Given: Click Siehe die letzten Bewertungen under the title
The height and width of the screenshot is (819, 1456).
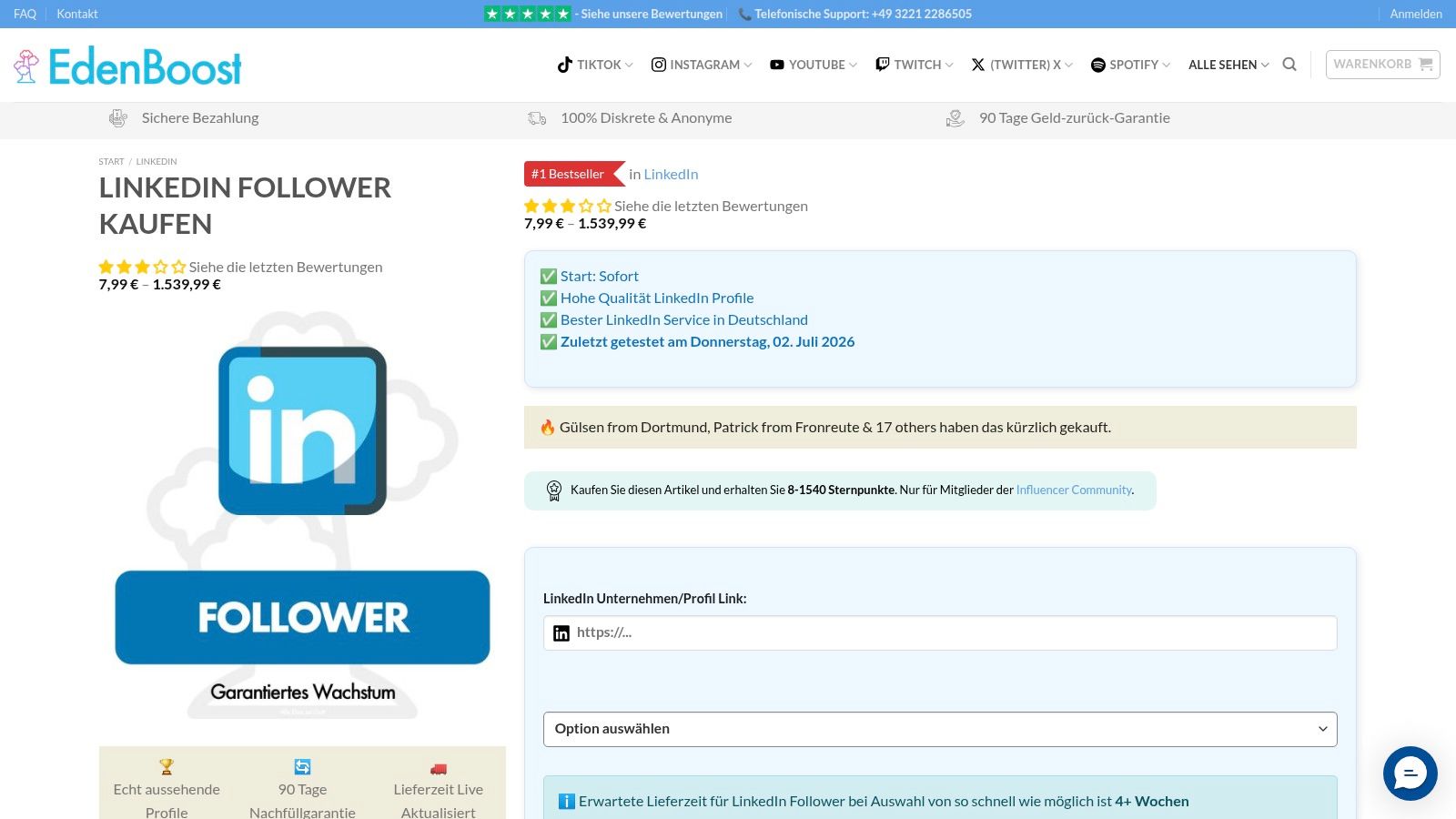Looking at the screenshot, I should click(x=286, y=267).
